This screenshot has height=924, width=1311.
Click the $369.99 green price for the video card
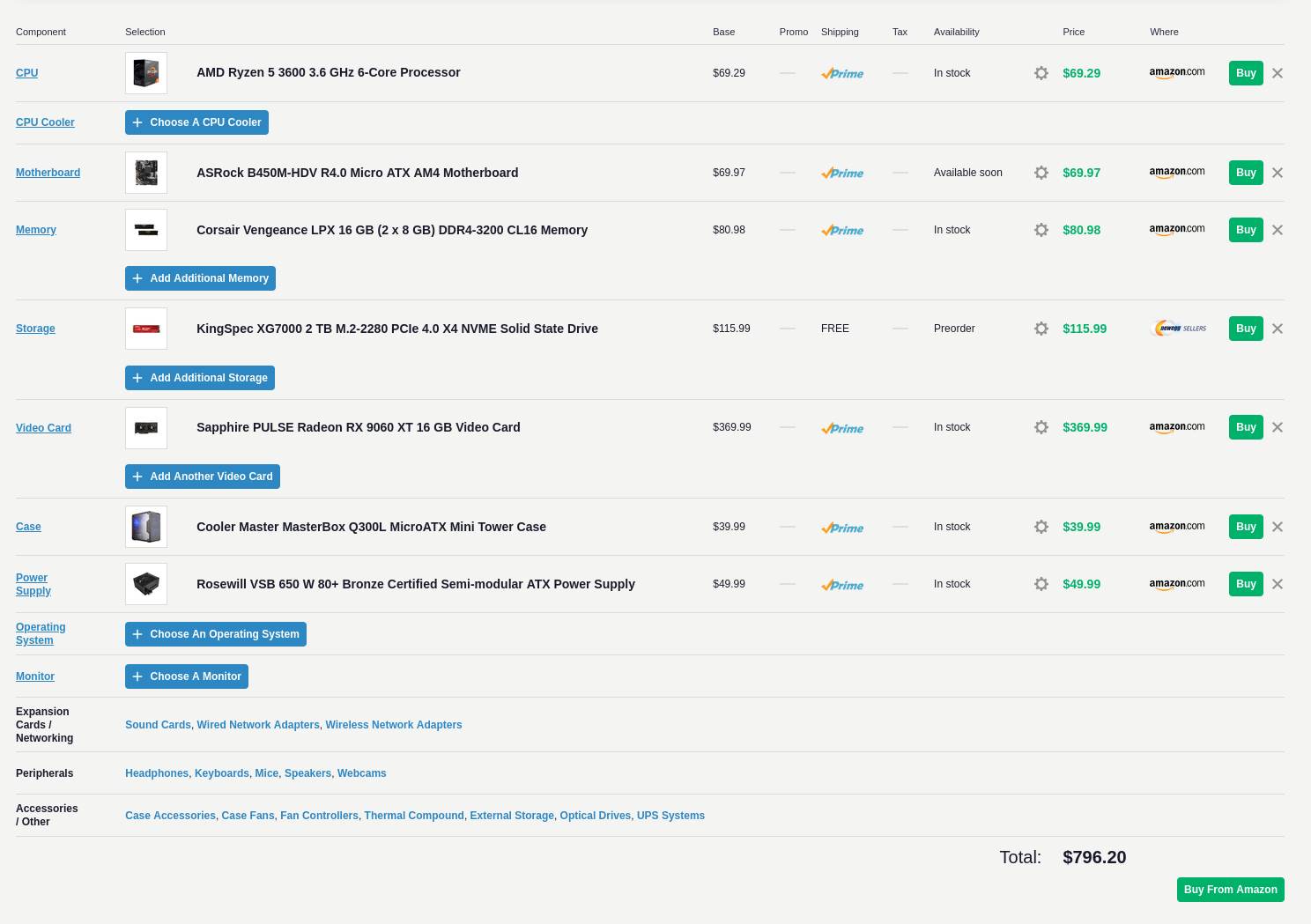tap(1085, 427)
